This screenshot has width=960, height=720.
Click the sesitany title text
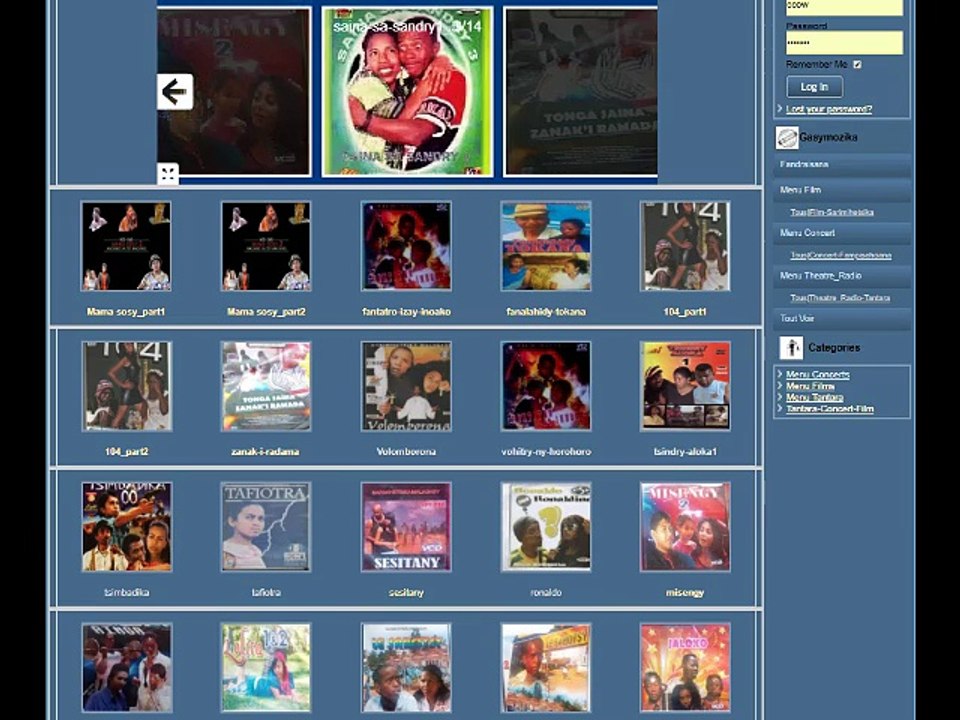coord(406,592)
